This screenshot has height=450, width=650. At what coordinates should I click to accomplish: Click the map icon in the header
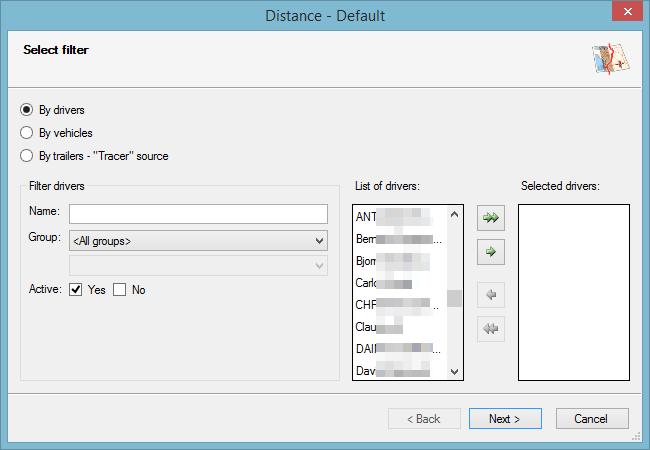tap(609, 60)
